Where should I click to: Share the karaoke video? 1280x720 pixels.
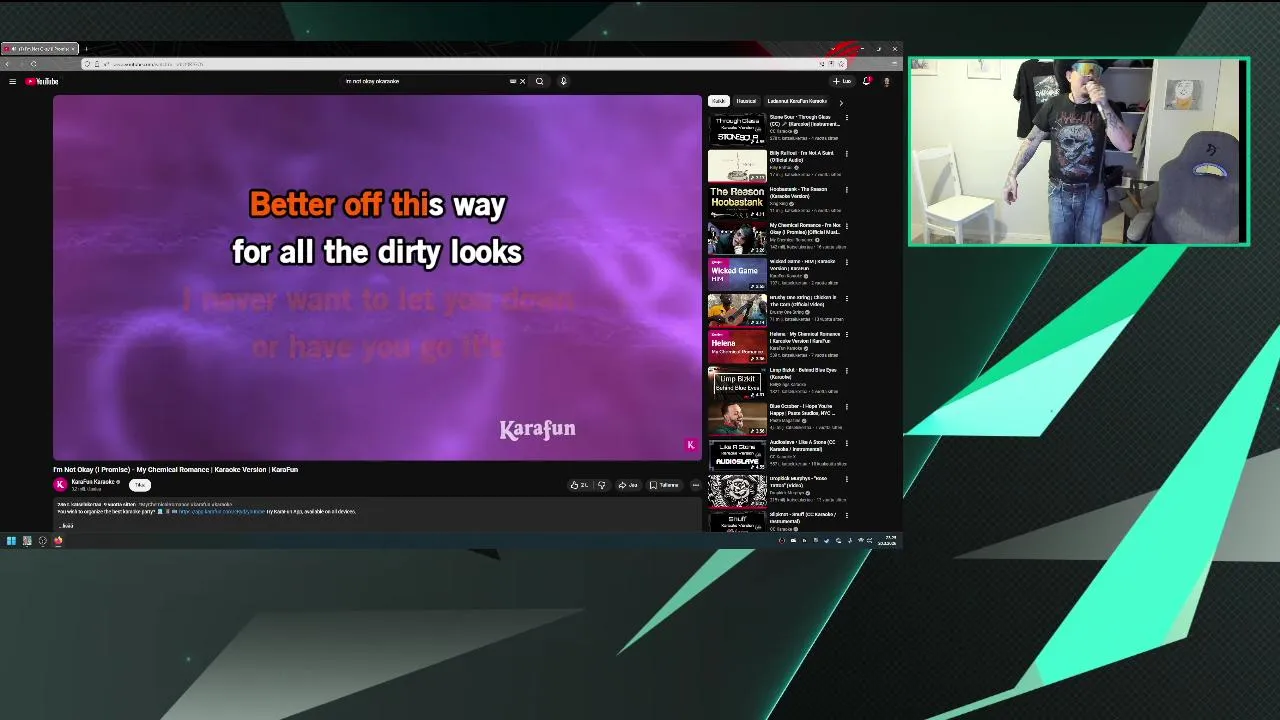tap(628, 485)
